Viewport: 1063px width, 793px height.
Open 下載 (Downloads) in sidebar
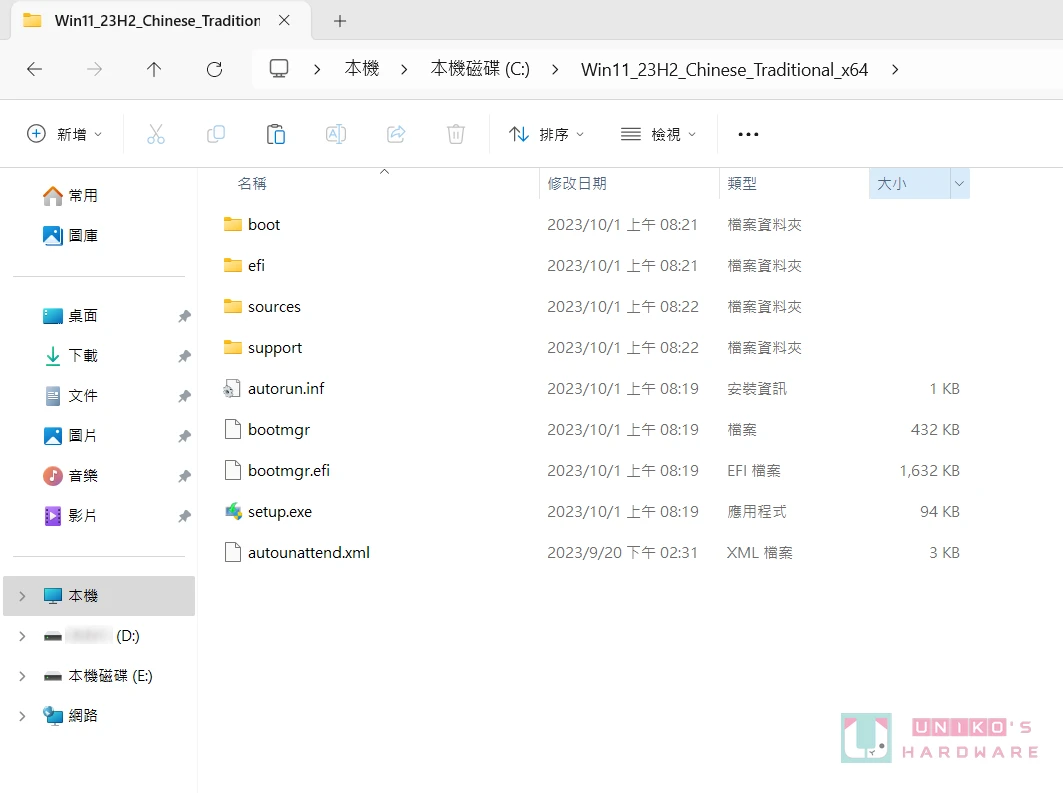click(71, 356)
